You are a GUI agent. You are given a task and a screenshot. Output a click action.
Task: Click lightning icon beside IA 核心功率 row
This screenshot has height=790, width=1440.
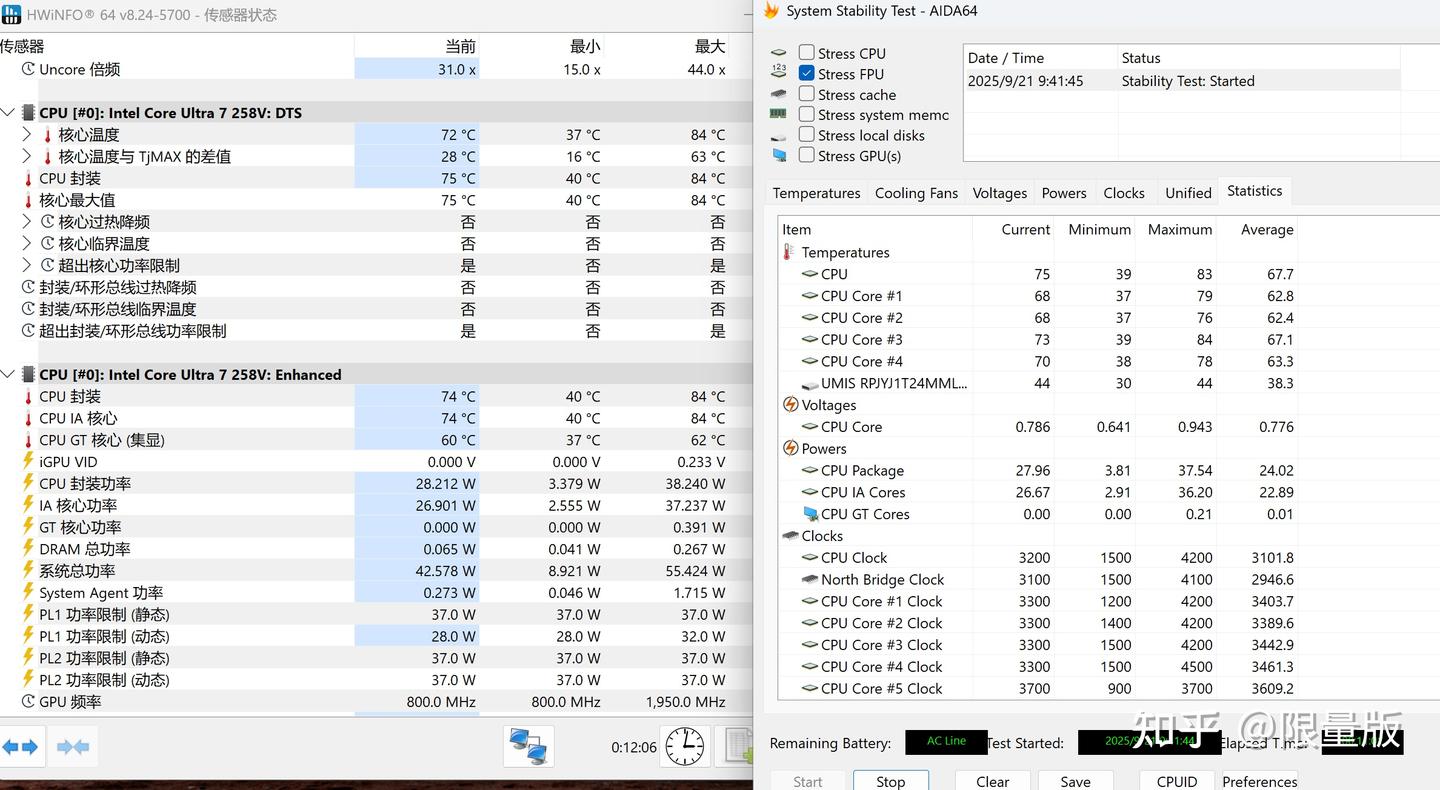[x=28, y=505]
